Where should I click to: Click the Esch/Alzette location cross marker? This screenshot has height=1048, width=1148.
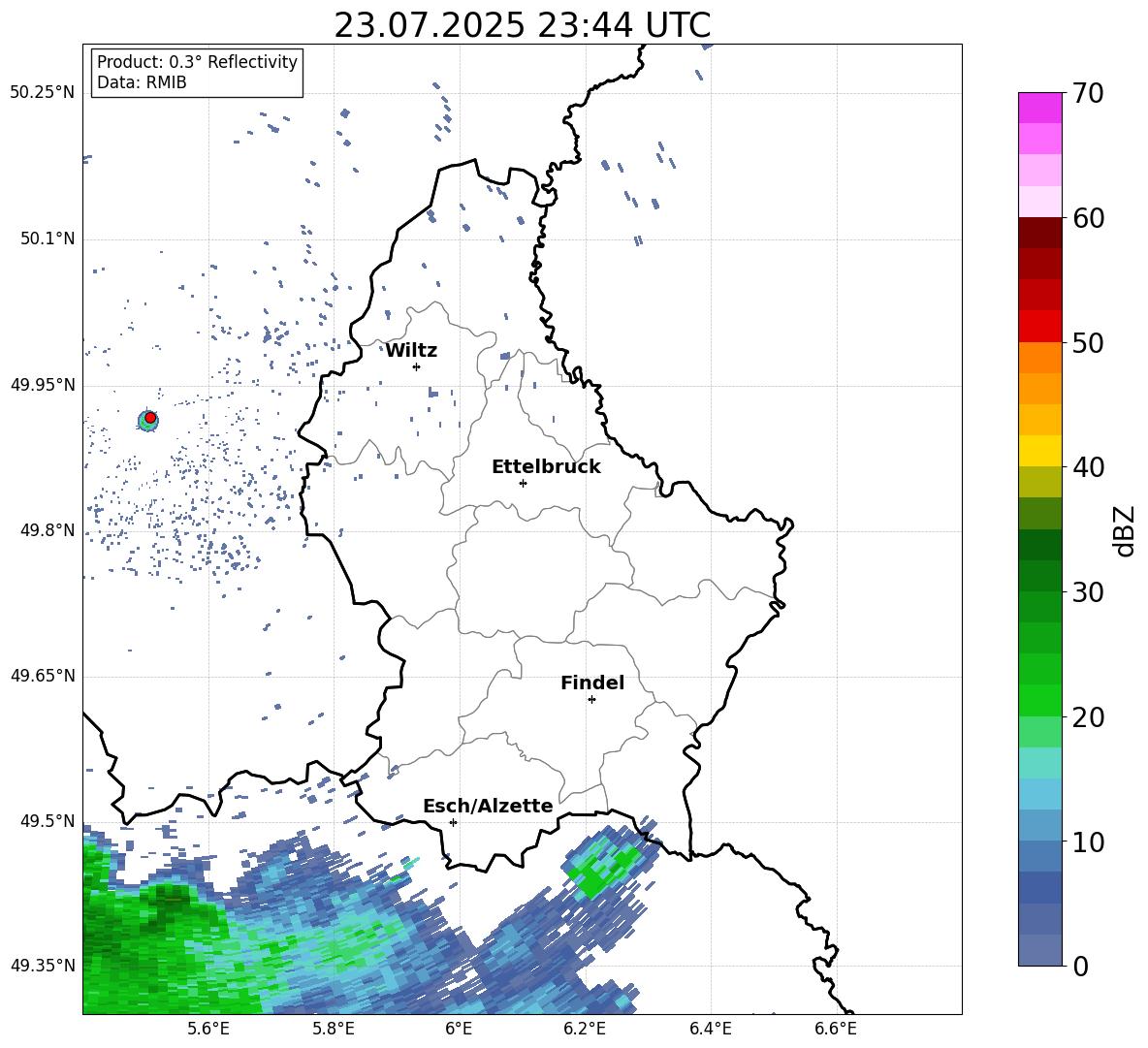pyautogui.click(x=453, y=822)
